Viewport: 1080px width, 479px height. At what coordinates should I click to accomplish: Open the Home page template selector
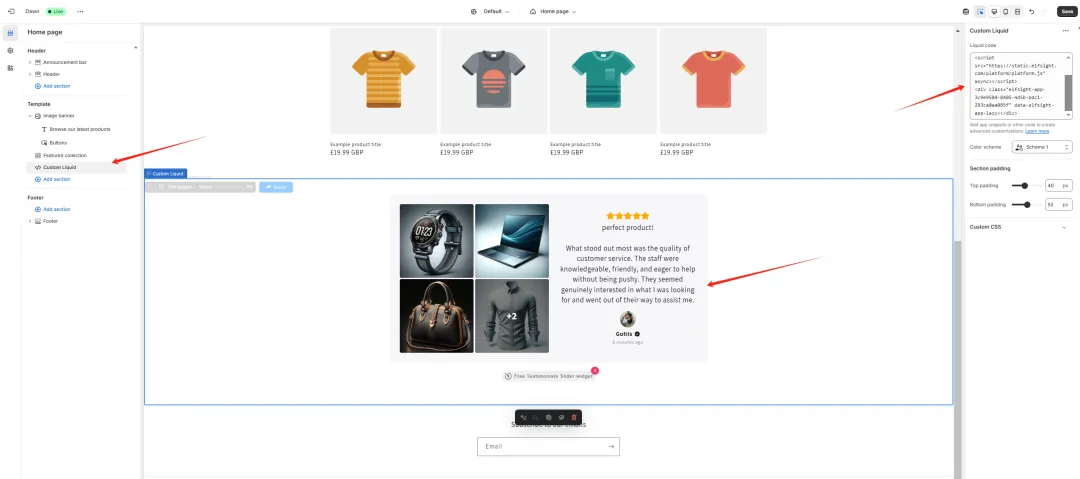point(553,11)
